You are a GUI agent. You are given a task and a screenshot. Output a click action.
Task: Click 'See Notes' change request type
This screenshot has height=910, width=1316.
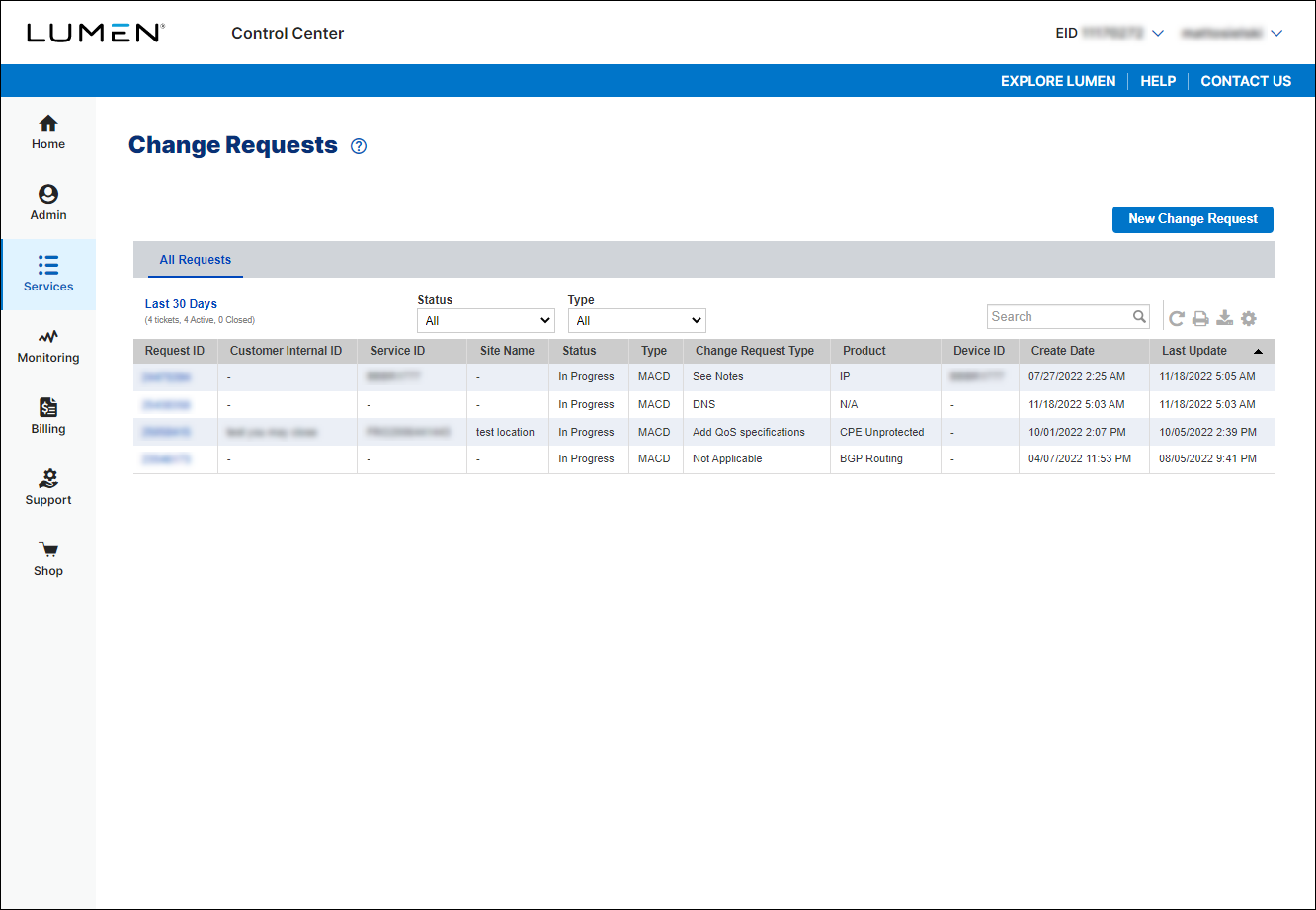[718, 377]
